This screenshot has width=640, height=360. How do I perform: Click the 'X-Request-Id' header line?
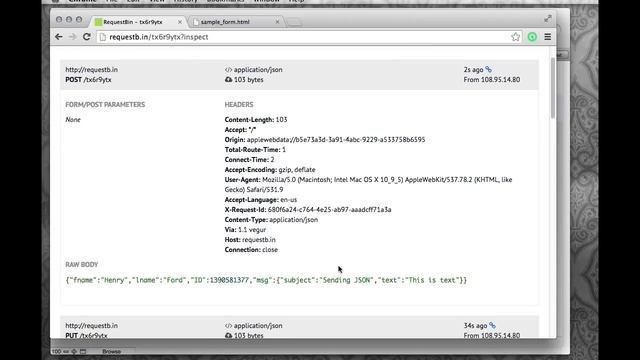308,209
